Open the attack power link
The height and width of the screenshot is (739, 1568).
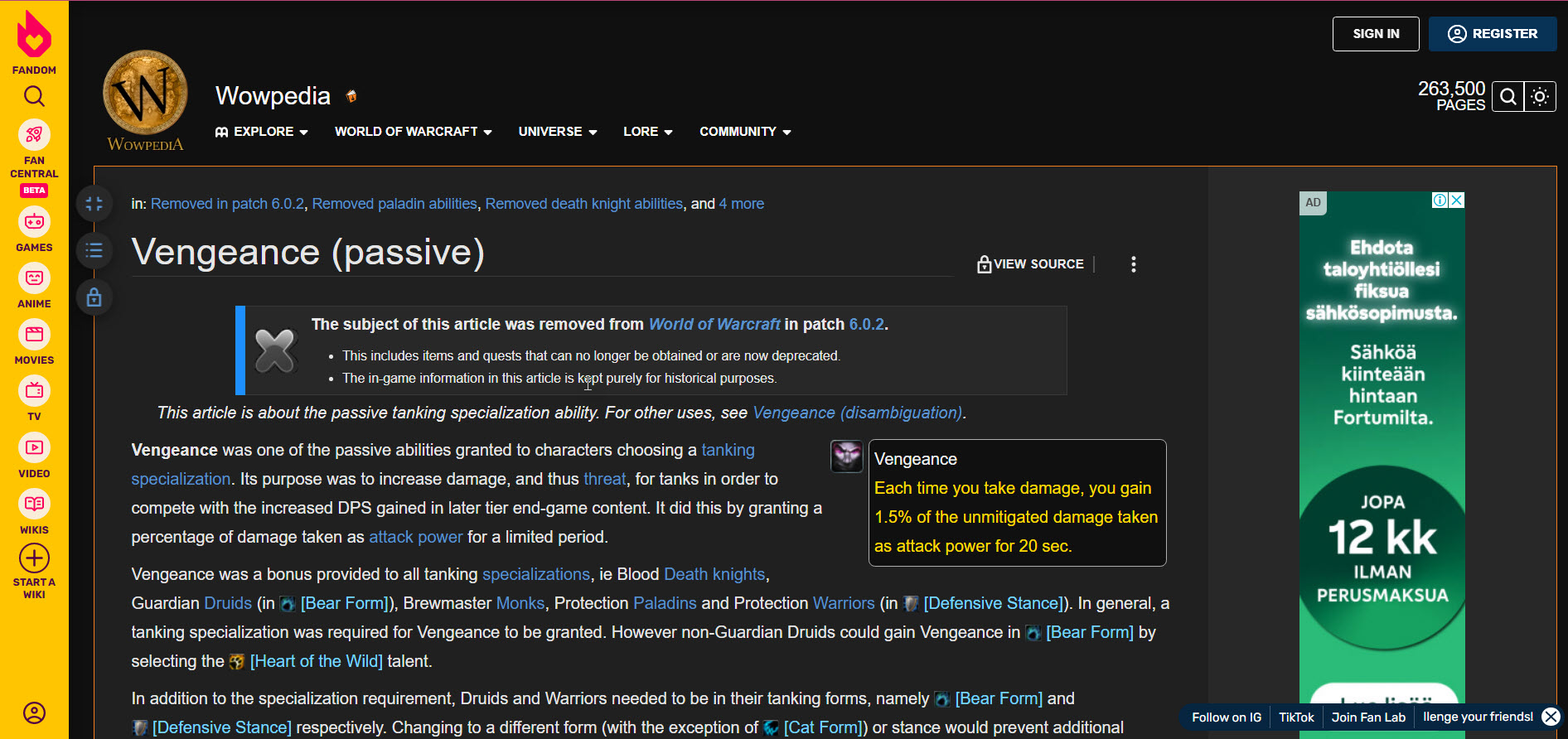pyautogui.click(x=416, y=537)
